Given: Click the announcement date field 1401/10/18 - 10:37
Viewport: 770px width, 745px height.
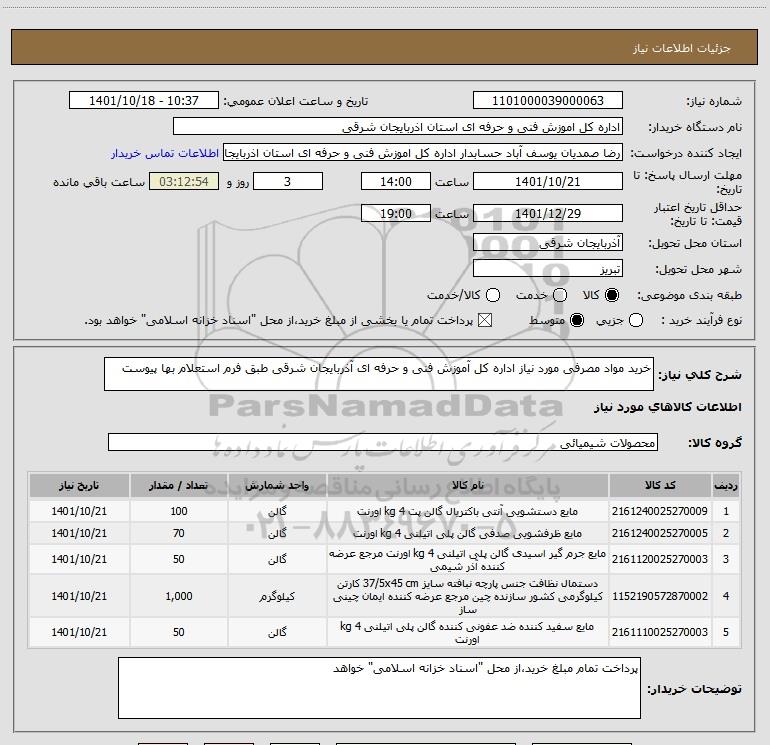Looking at the screenshot, I should pyautogui.click(x=144, y=100).
